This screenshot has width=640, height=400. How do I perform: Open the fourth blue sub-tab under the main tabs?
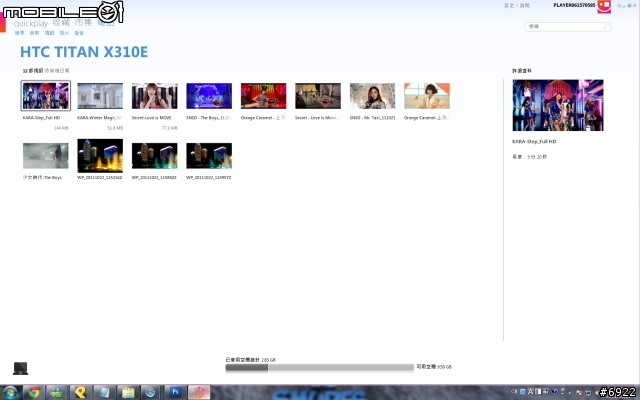tap(64, 33)
